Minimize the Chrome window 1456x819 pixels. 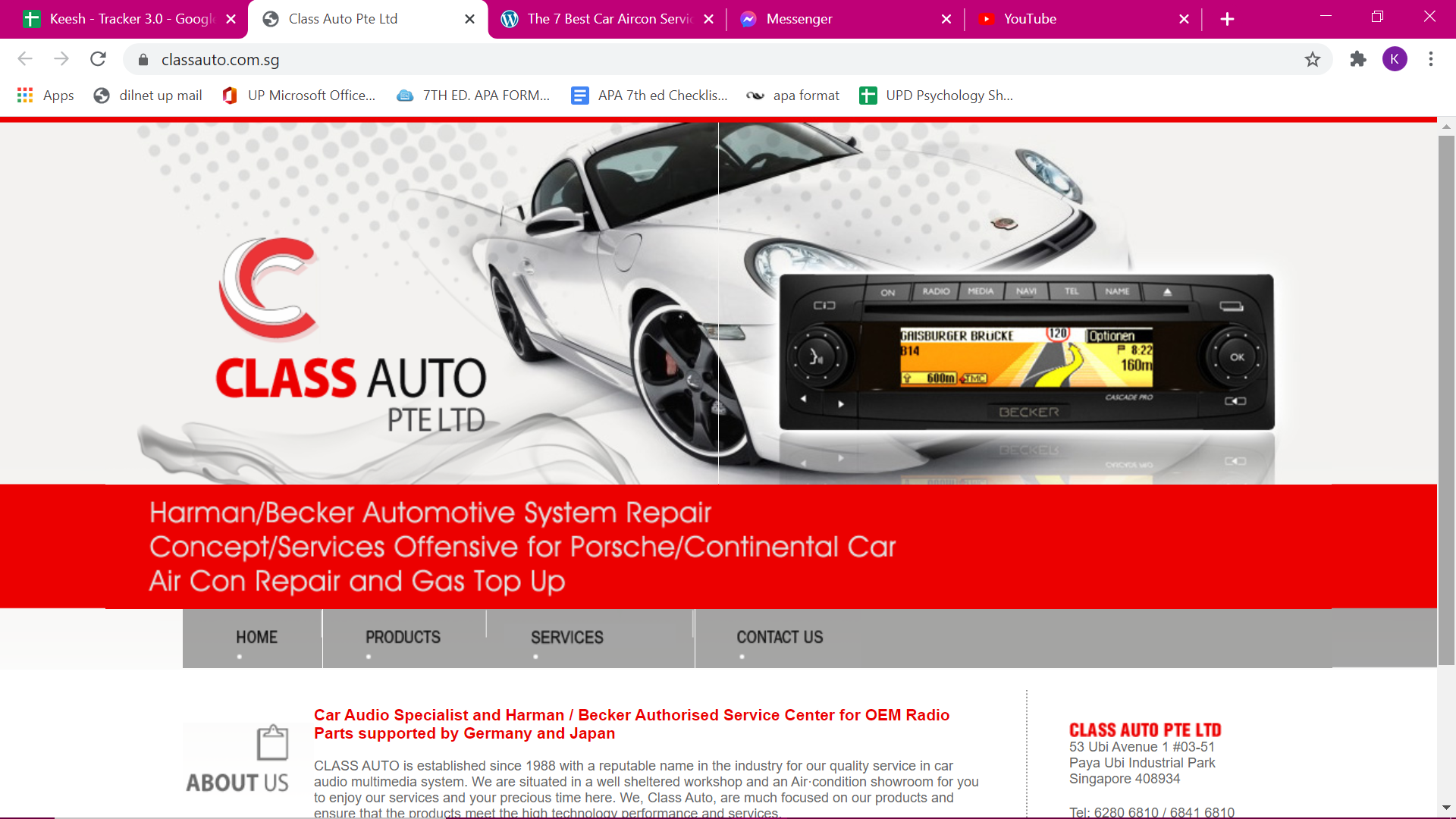click(1326, 17)
